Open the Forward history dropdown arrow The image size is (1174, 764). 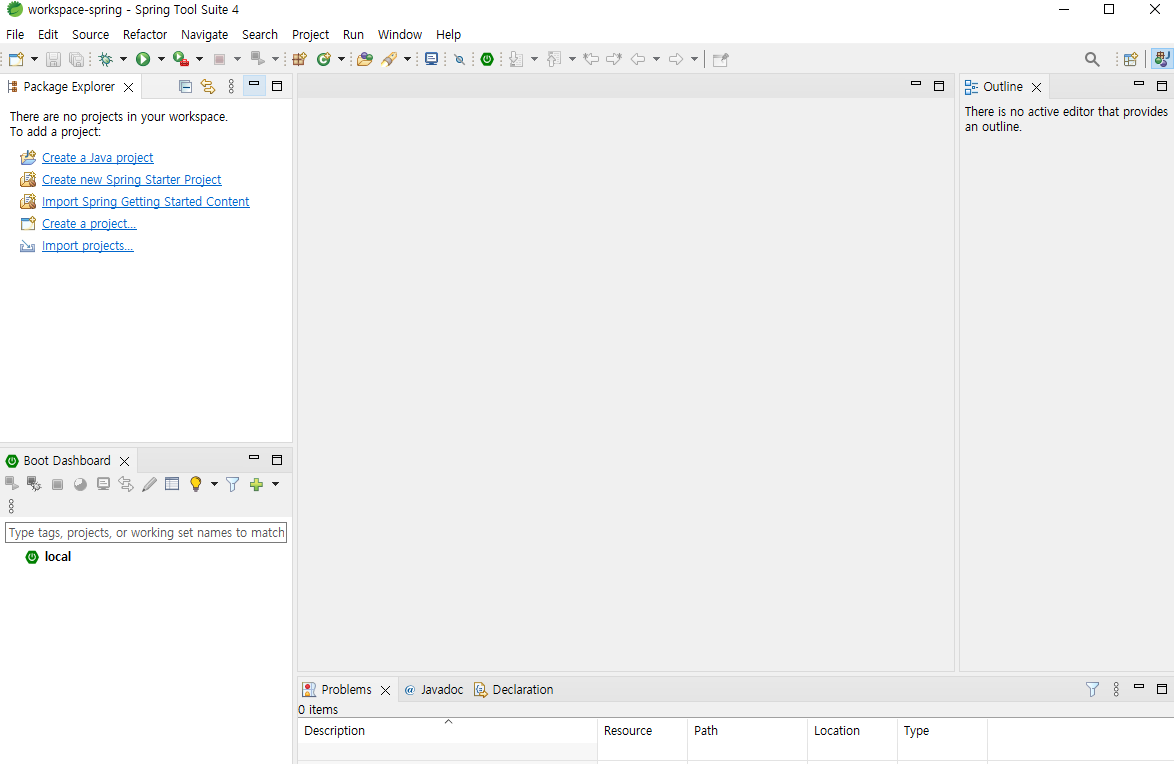(x=695, y=59)
